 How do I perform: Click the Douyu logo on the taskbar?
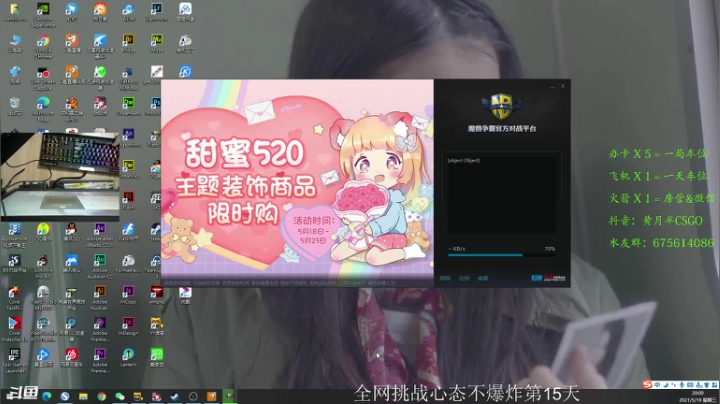point(22,393)
